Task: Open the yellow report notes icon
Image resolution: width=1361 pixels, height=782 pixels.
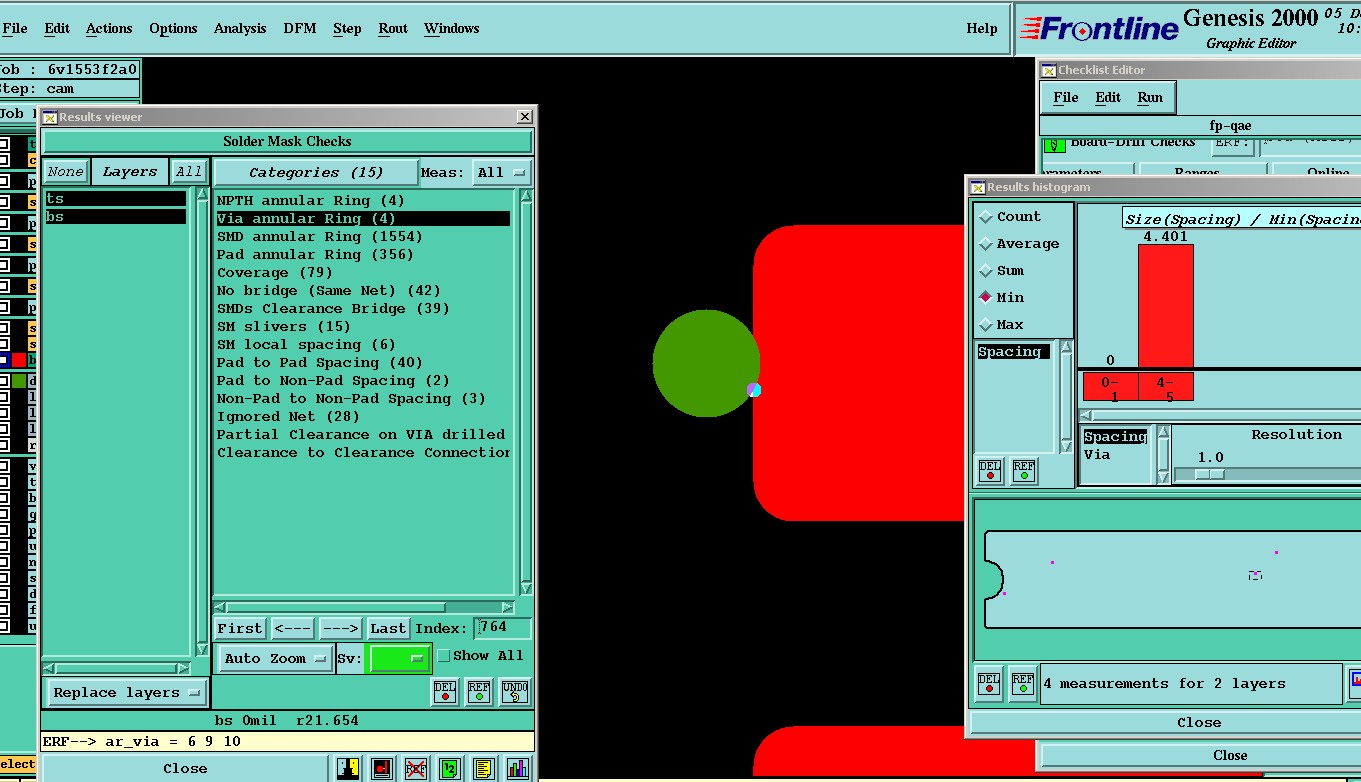Action: 484,768
